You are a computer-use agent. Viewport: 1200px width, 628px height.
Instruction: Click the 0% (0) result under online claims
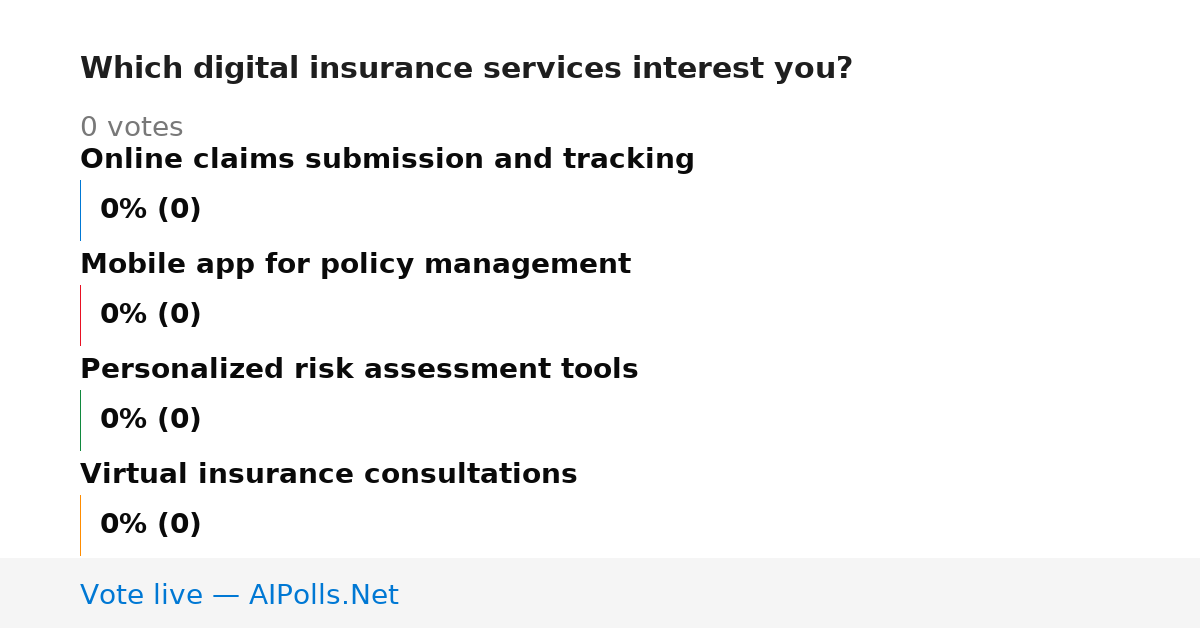pos(150,210)
